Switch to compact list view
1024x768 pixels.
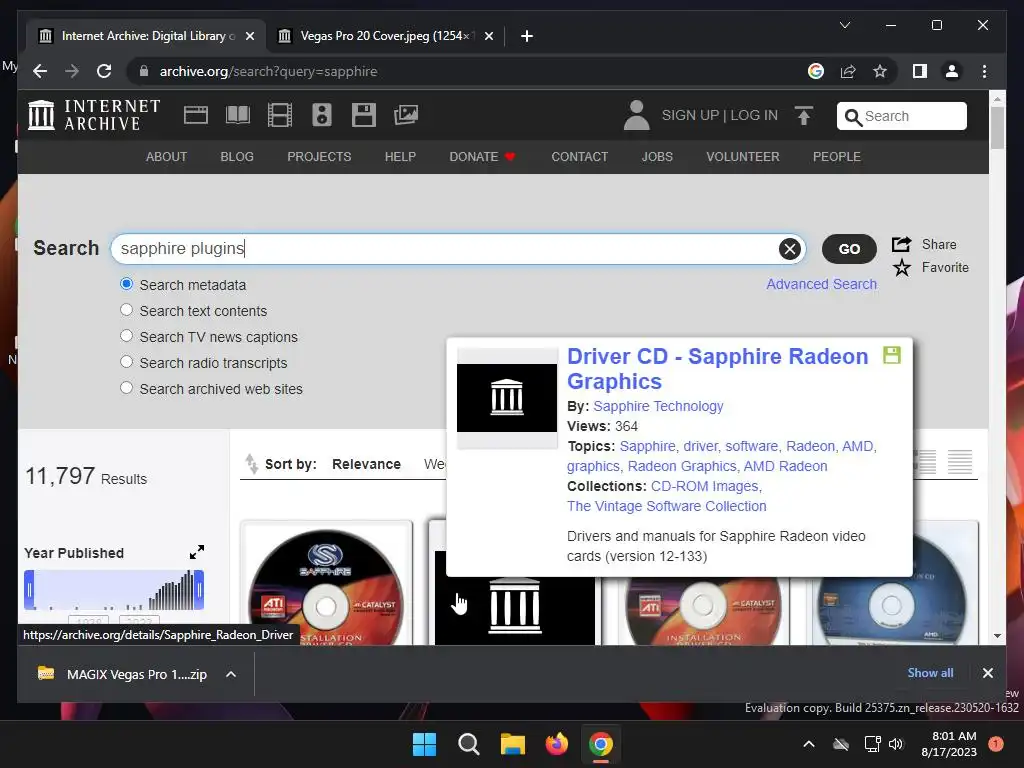(x=960, y=462)
